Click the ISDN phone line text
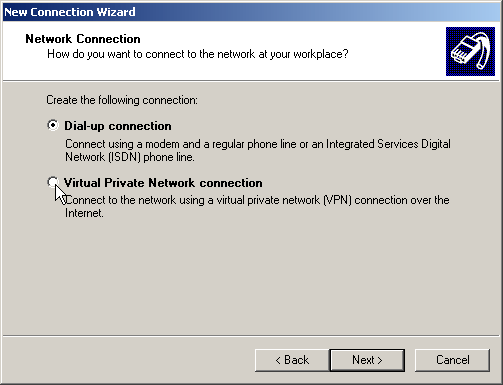Viewport: 503px width, 385px height. [x=130, y=157]
